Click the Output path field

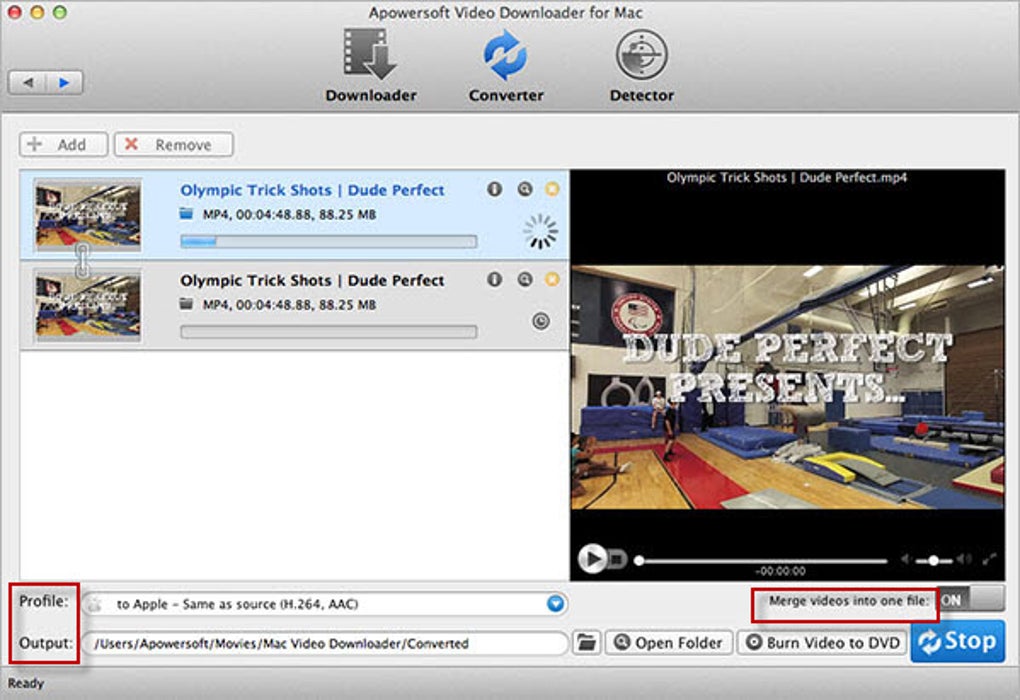325,643
